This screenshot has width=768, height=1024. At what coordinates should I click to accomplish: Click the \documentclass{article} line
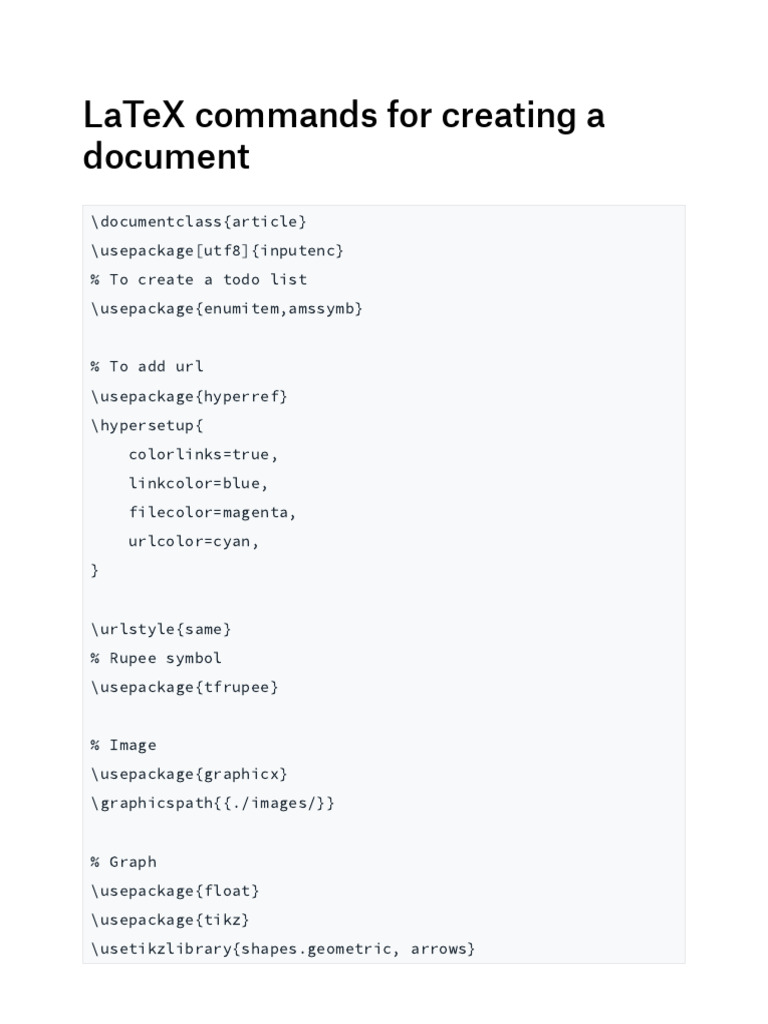[x=199, y=221]
